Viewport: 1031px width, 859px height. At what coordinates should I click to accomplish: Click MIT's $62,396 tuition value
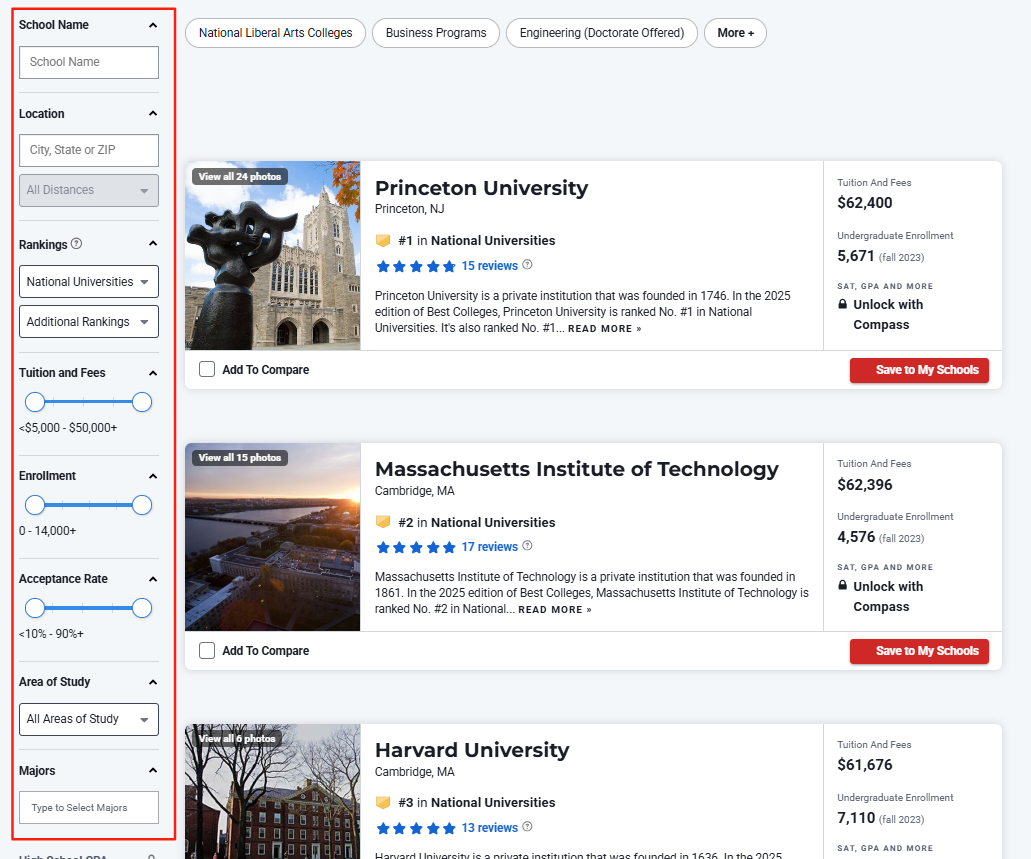[865, 485]
